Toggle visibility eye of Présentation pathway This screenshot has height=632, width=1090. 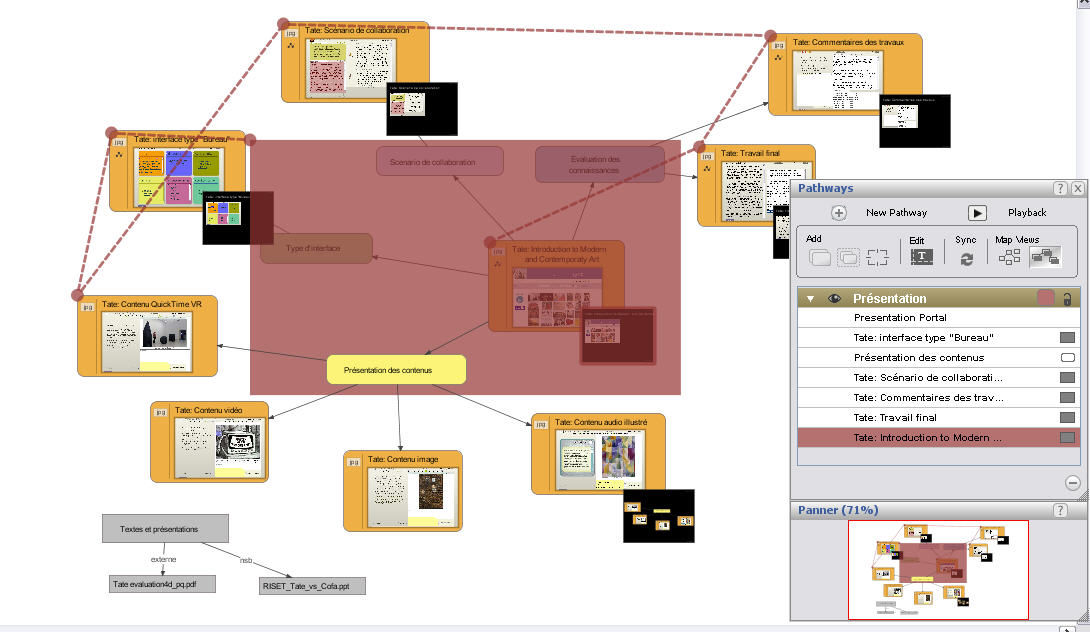point(832,298)
